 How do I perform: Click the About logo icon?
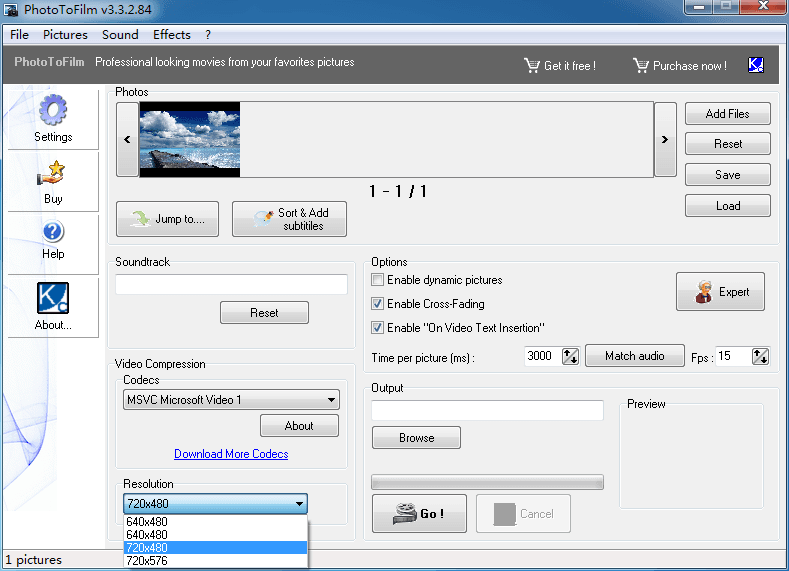(x=53, y=299)
